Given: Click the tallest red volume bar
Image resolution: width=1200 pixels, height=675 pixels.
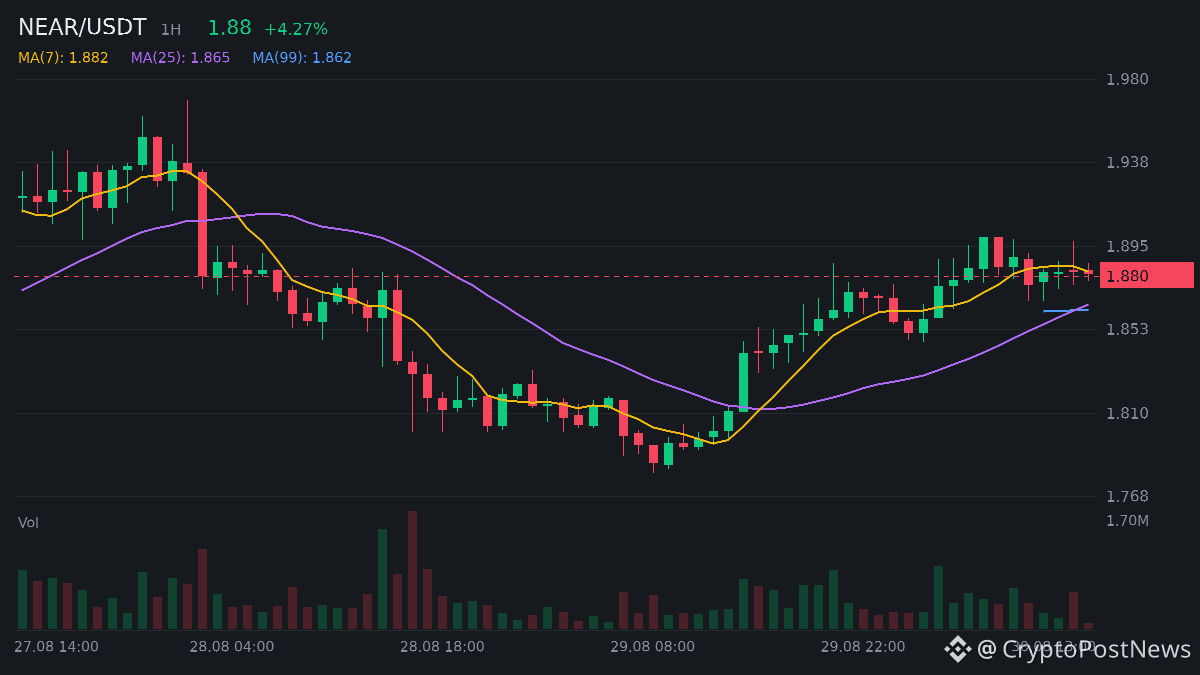Looking at the screenshot, I should point(412,570).
